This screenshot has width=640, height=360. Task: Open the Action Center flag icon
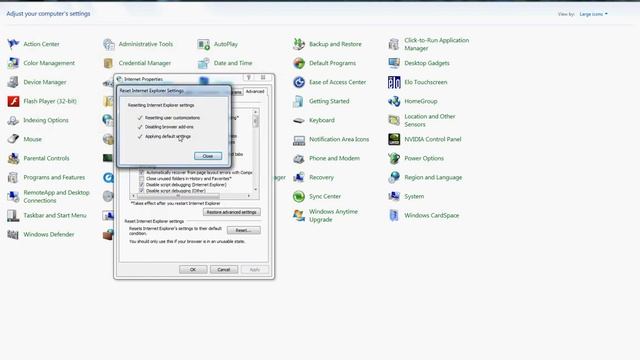click(x=13, y=44)
